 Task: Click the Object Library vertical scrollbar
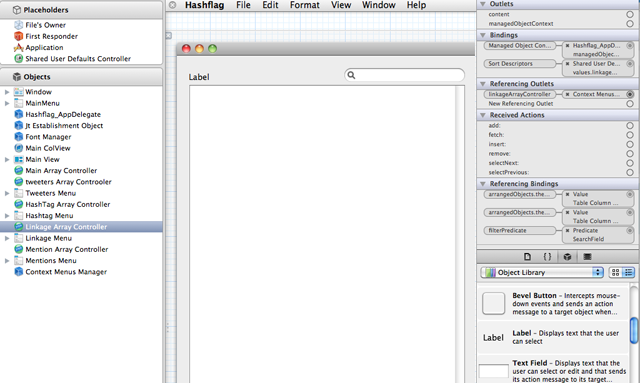(634, 330)
